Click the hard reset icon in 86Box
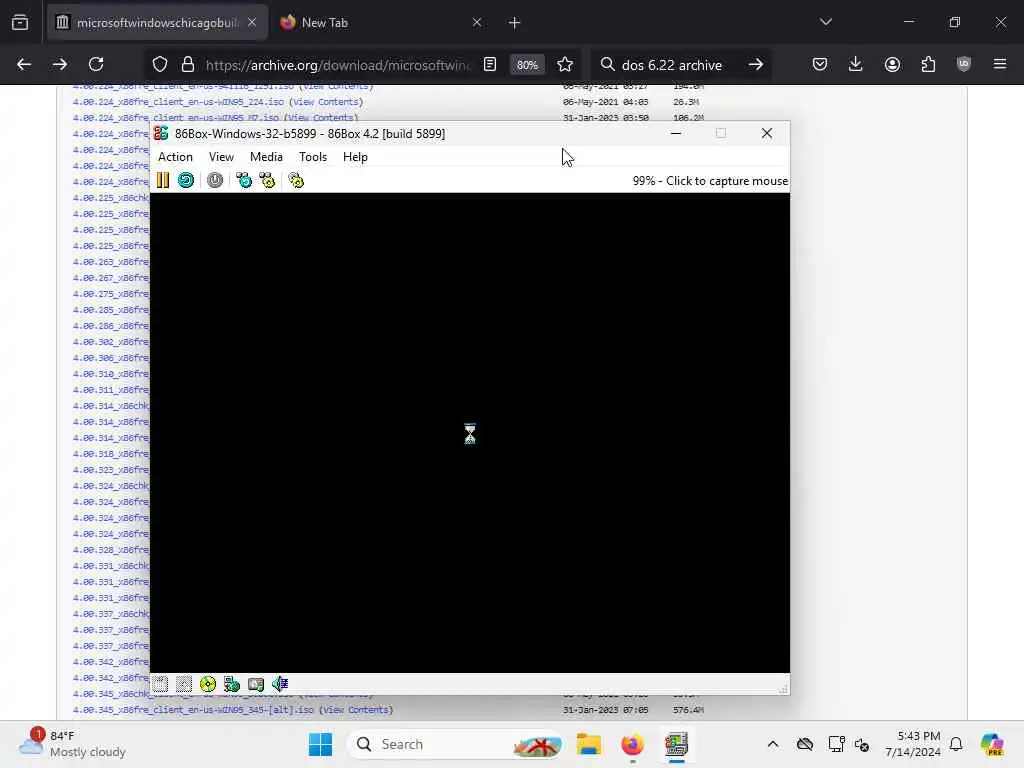 186,180
